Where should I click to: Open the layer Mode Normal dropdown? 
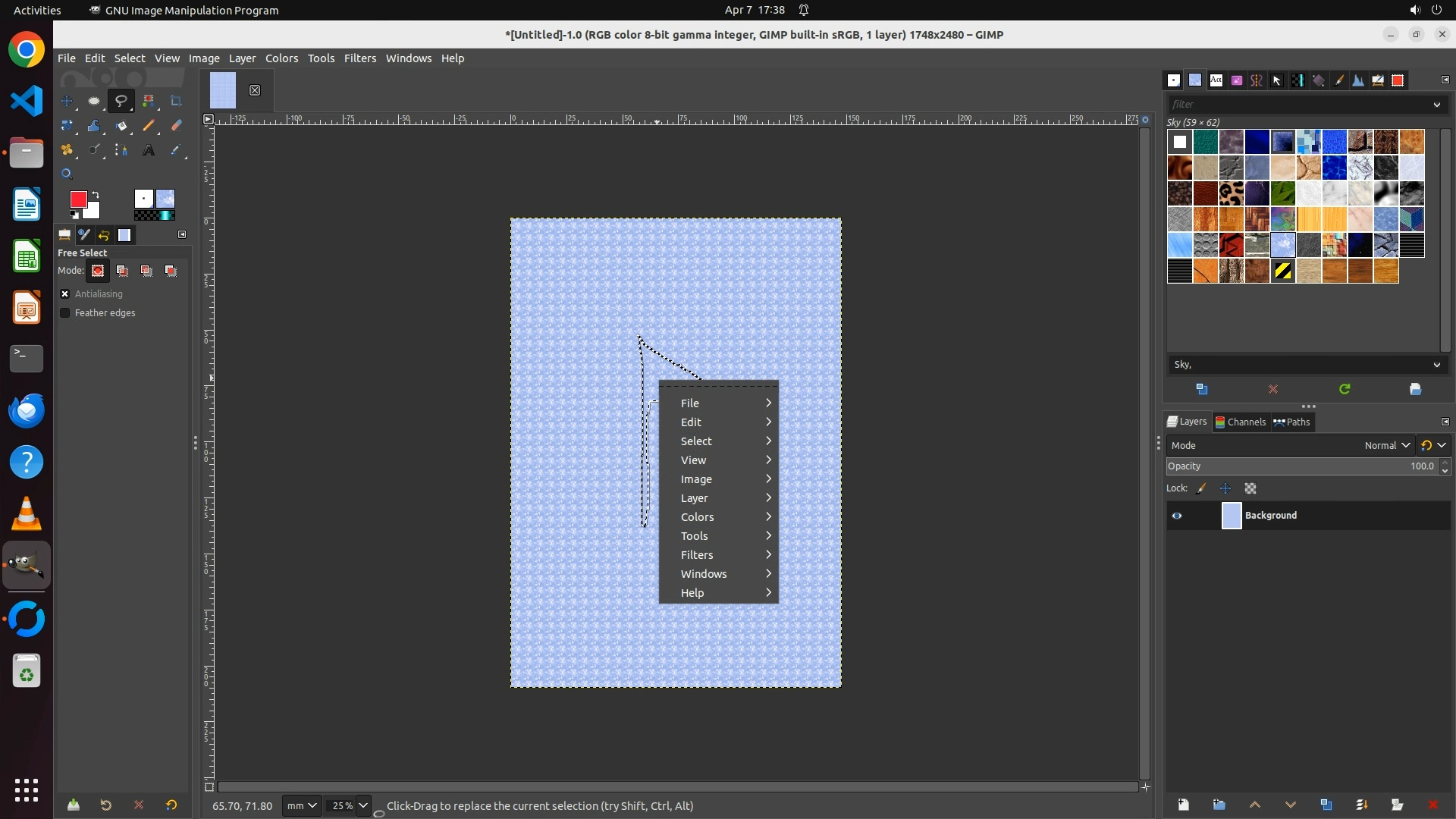[x=1386, y=445]
